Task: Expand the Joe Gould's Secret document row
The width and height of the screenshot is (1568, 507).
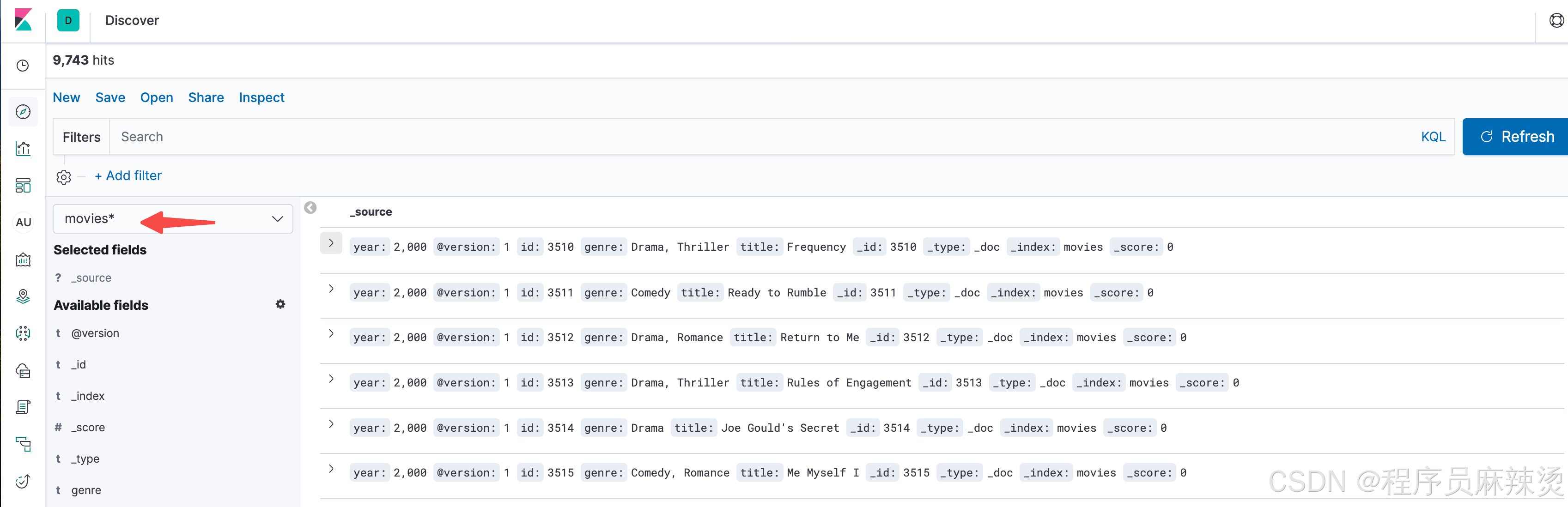Action: [x=331, y=423]
